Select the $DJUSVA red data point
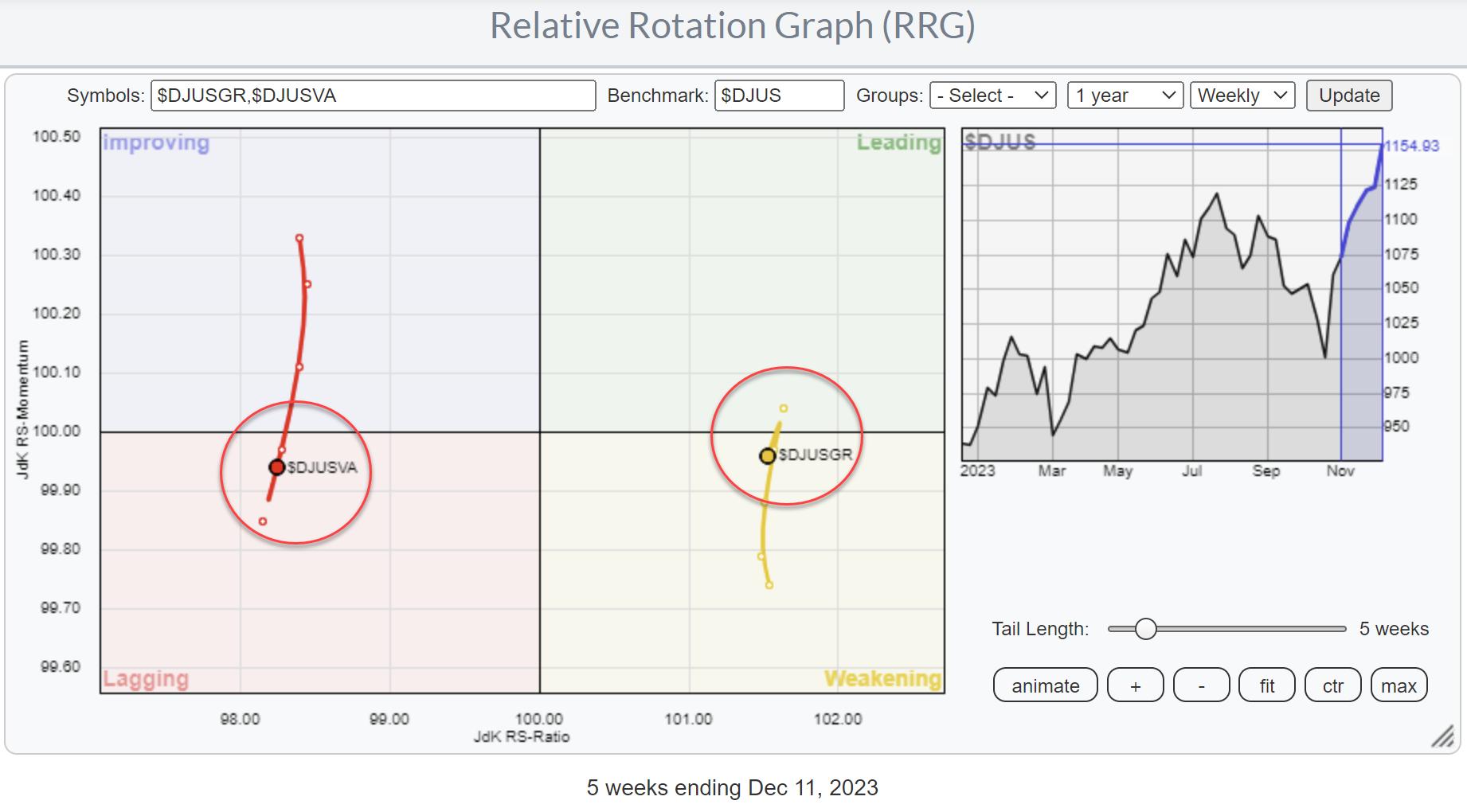Image resolution: width=1467 pixels, height=812 pixels. click(x=276, y=467)
